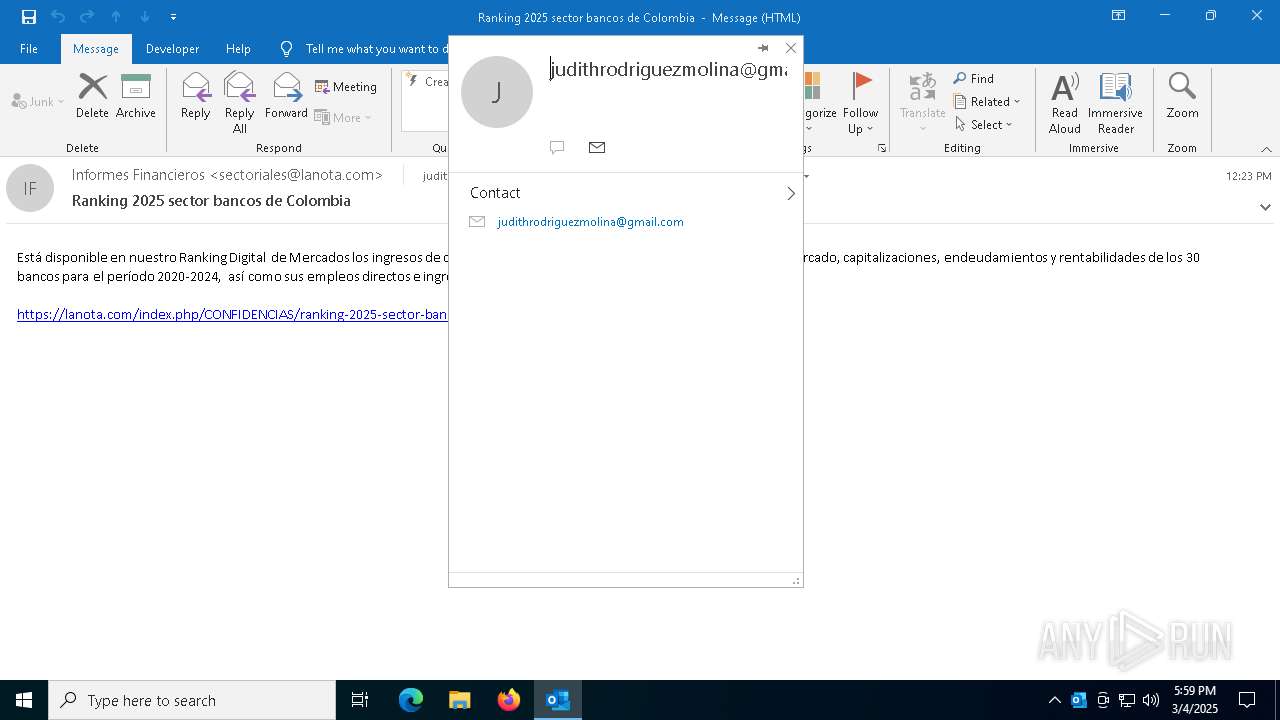Click the Outlook taskbar icon
1280x720 pixels.
[558, 700]
